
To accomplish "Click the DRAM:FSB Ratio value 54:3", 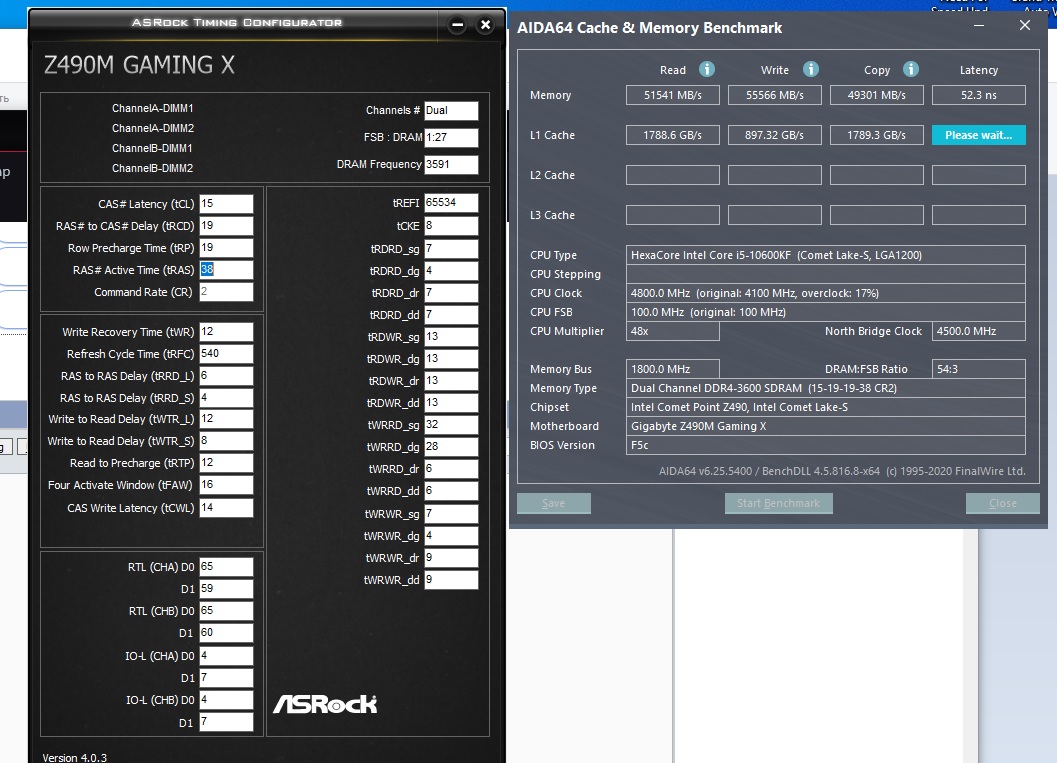I will [x=979, y=369].
